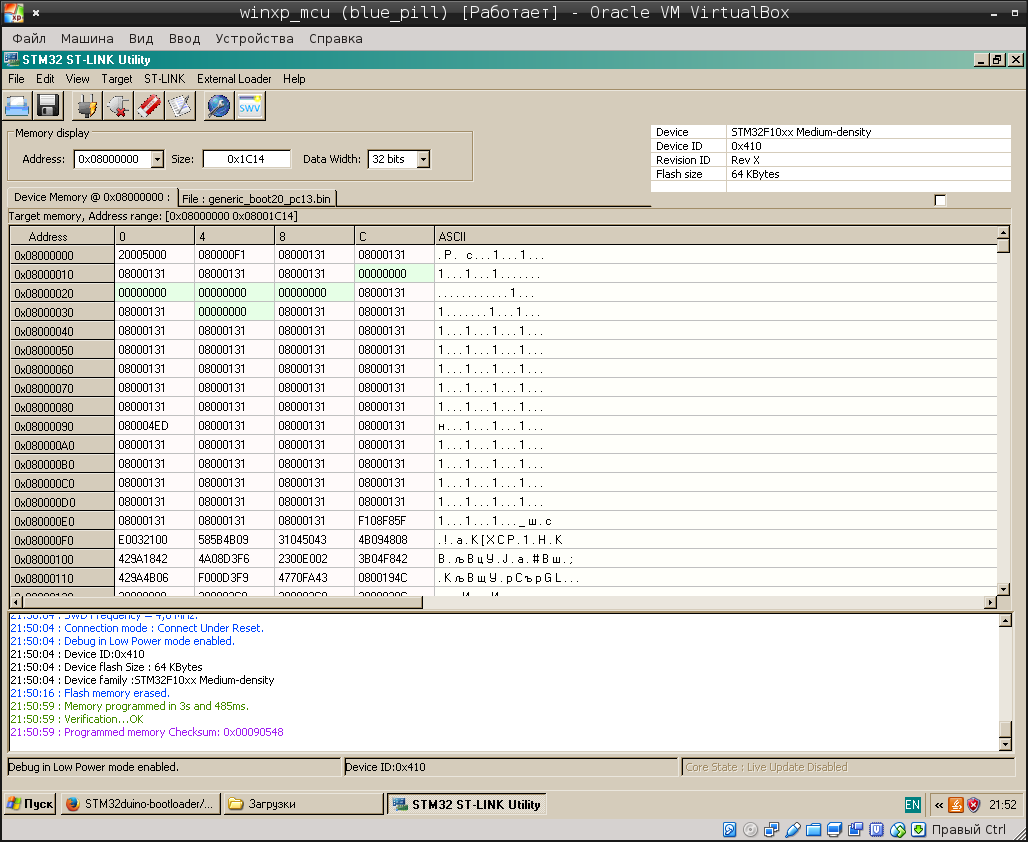Click the Full chip erase eraser icon
Viewport: 1028px width, 842px height.
pyautogui.click(x=149, y=106)
